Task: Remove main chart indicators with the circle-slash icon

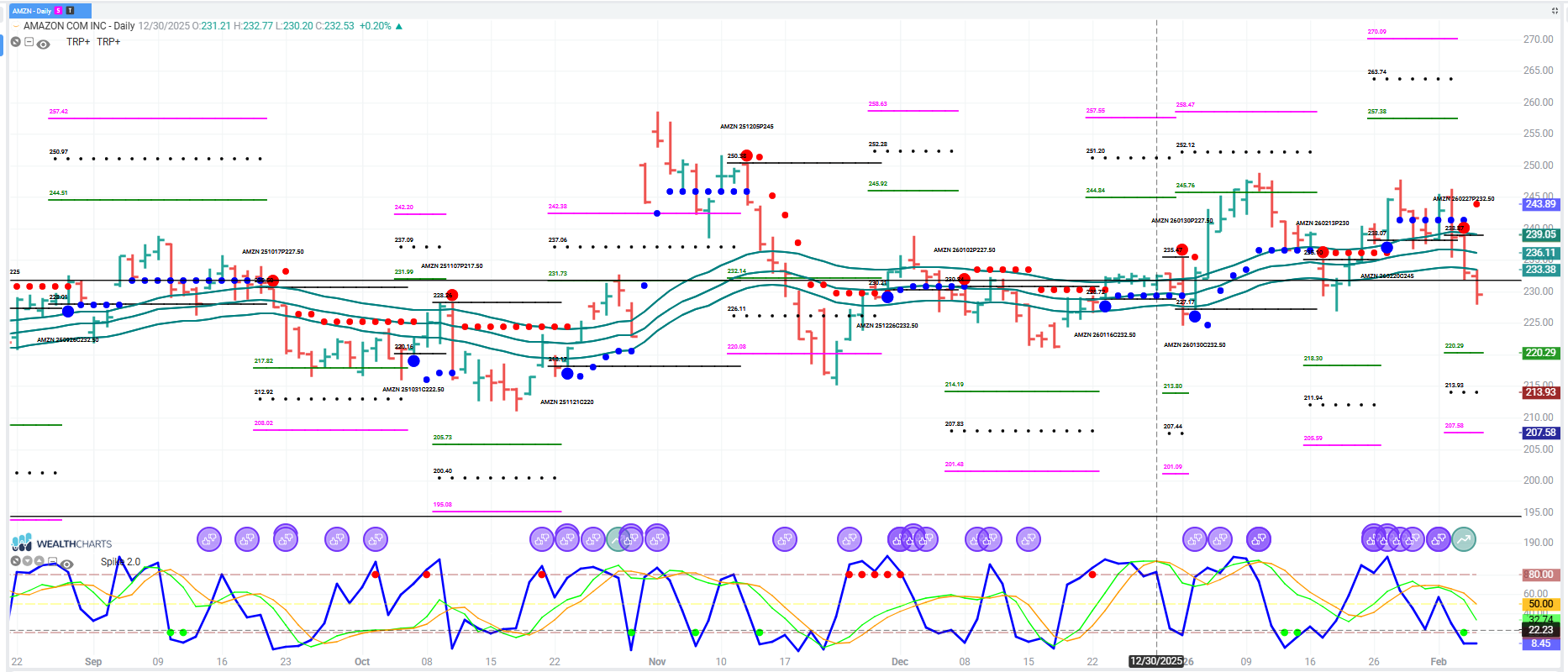Action: [x=16, y=42]
